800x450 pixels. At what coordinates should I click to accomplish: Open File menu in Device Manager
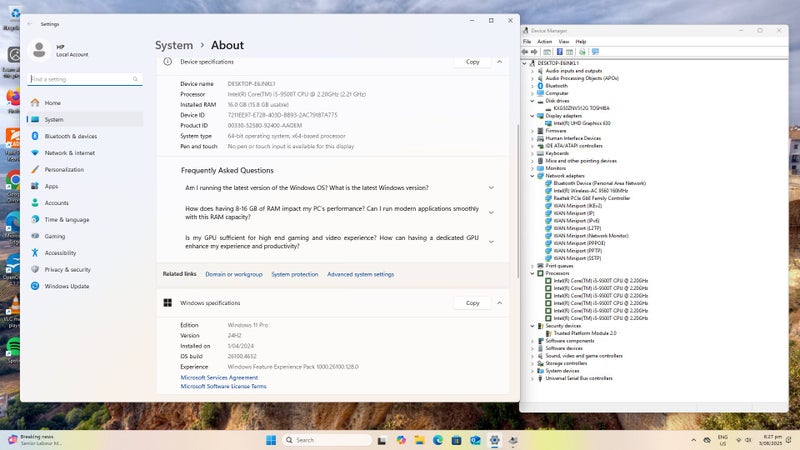pyautogui.click(x=527, y=42)
